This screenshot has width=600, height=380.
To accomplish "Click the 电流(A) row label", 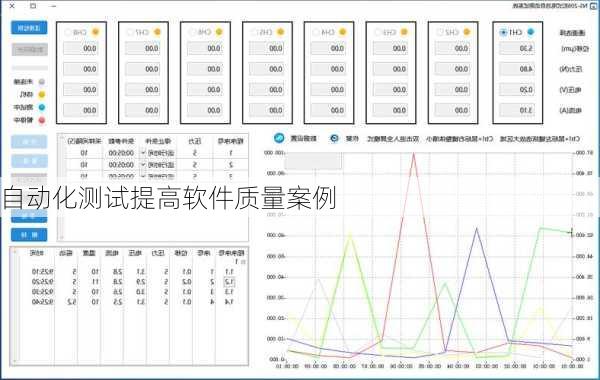I will click(x=571, y=111).
